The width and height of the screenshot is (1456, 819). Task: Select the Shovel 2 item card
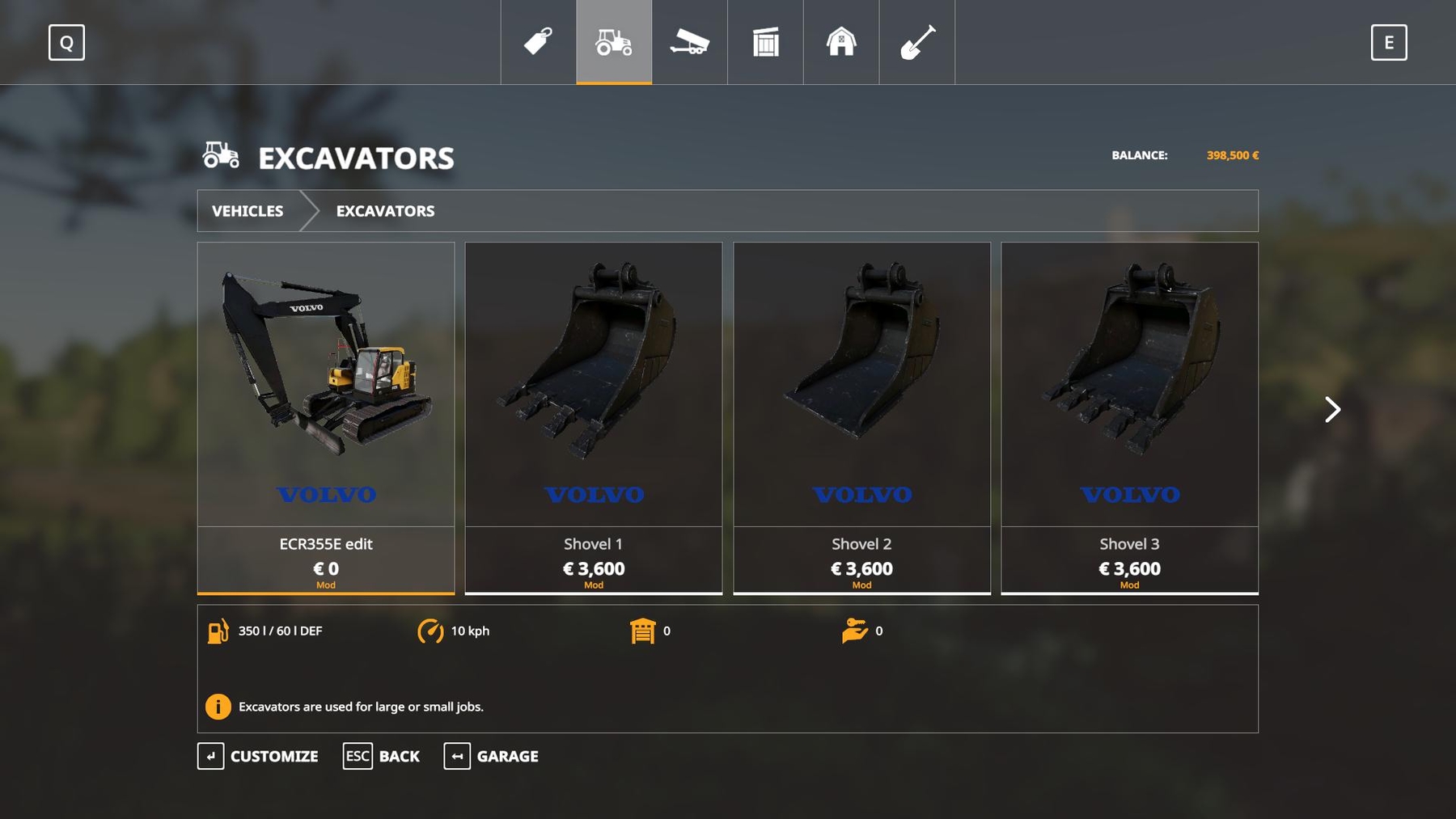861,418
